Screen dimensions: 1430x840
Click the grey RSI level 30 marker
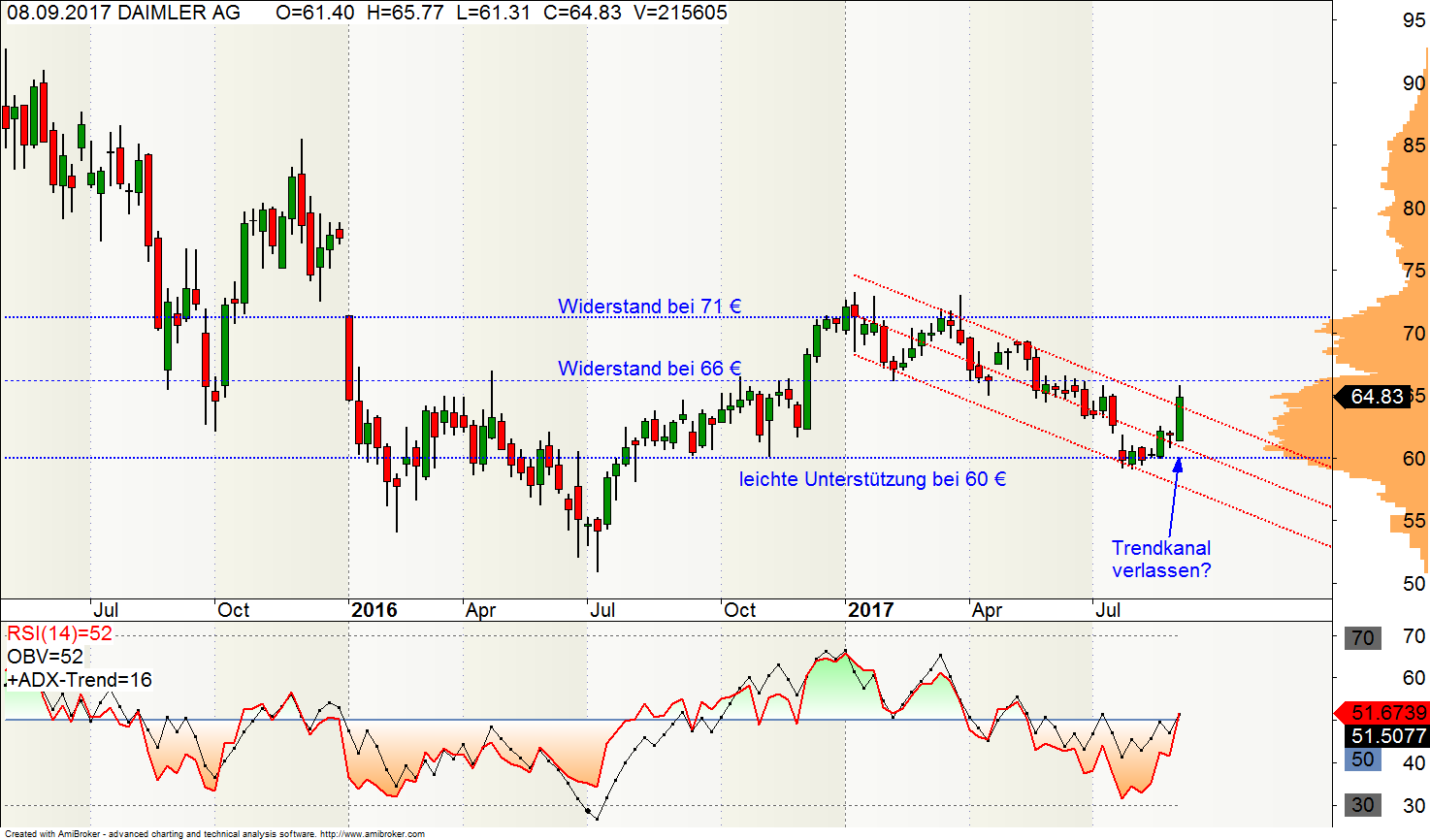1363,805
